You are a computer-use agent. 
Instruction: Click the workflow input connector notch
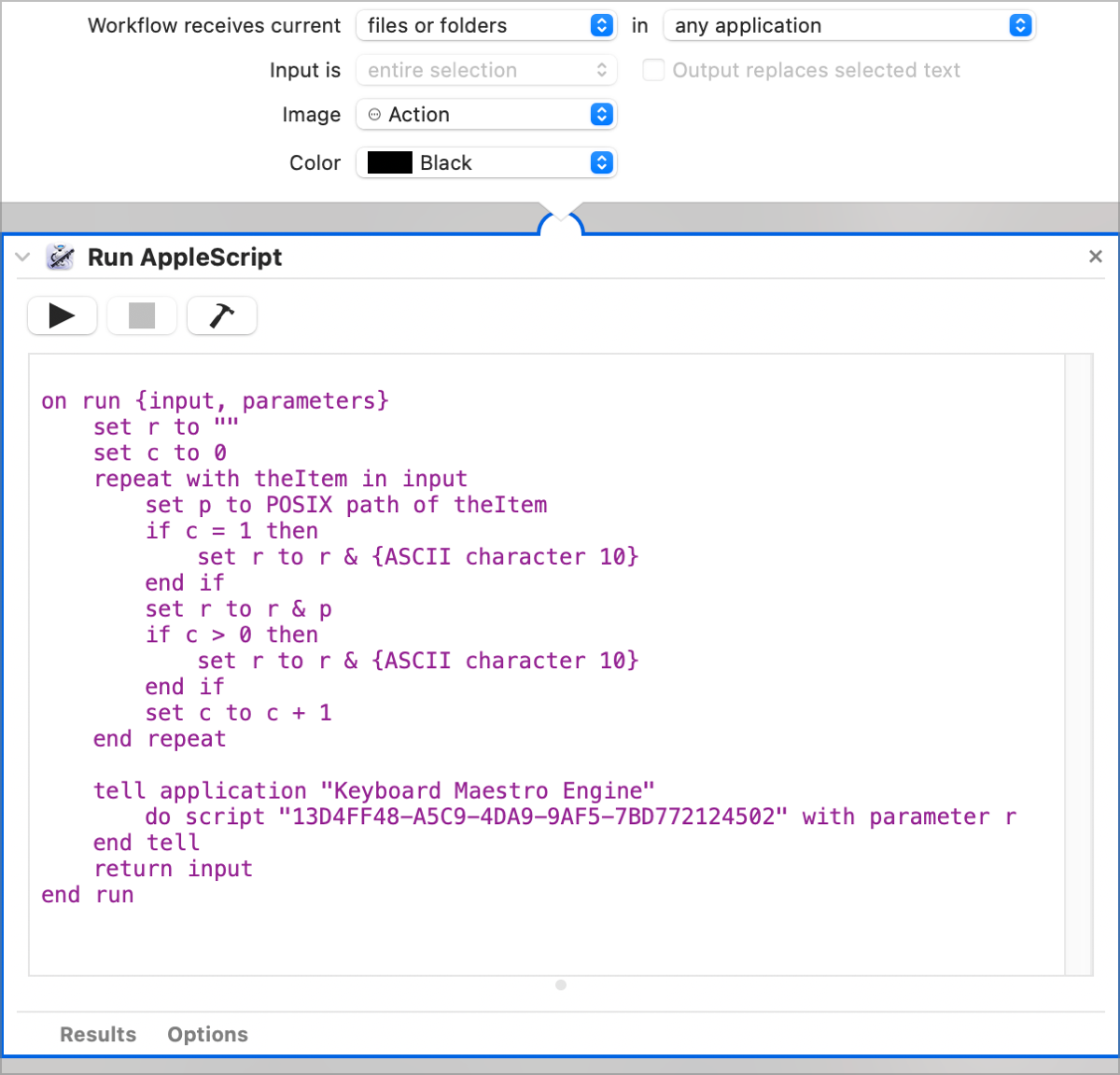click(x=561, y=222)
